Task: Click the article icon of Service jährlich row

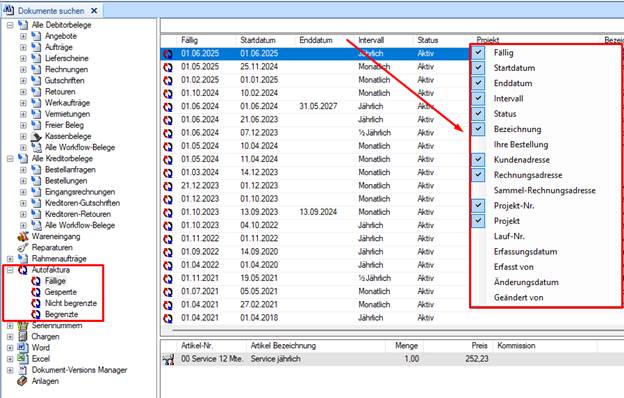Action: (168, 359)
